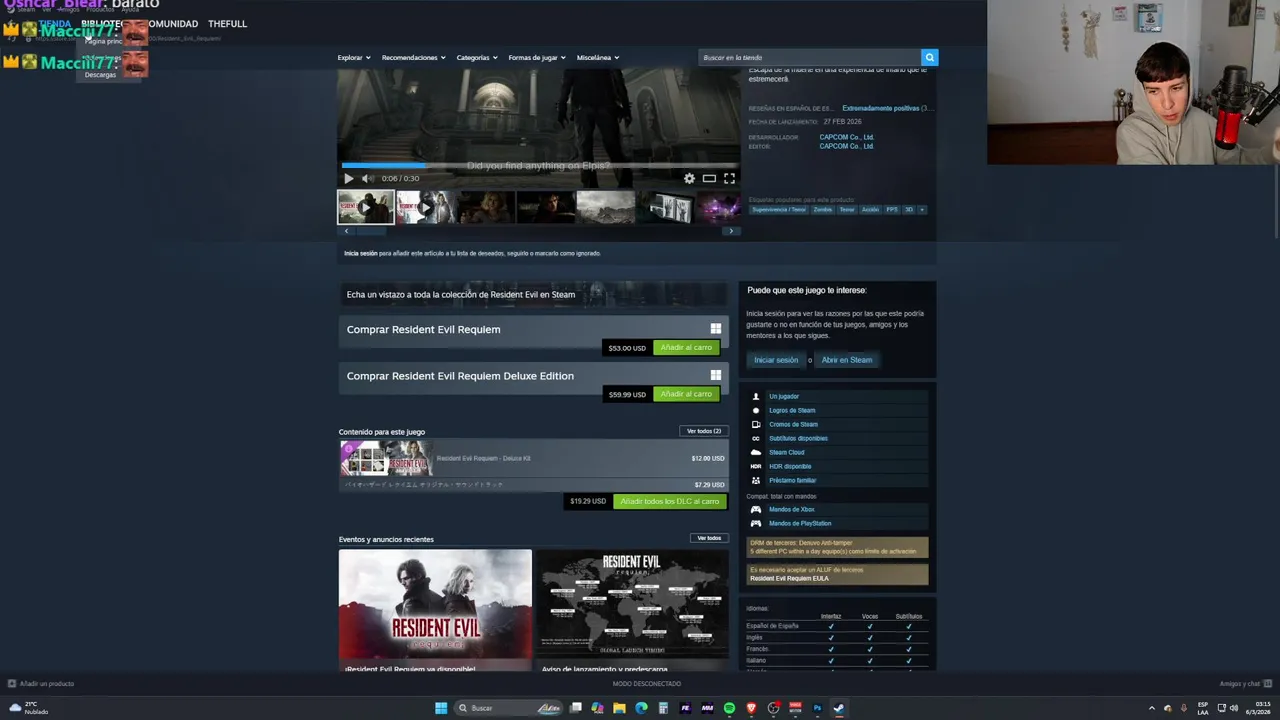Open the Categorías dropdown
The height and width of the screenshot is (720, 1280).
coord(477,58)
